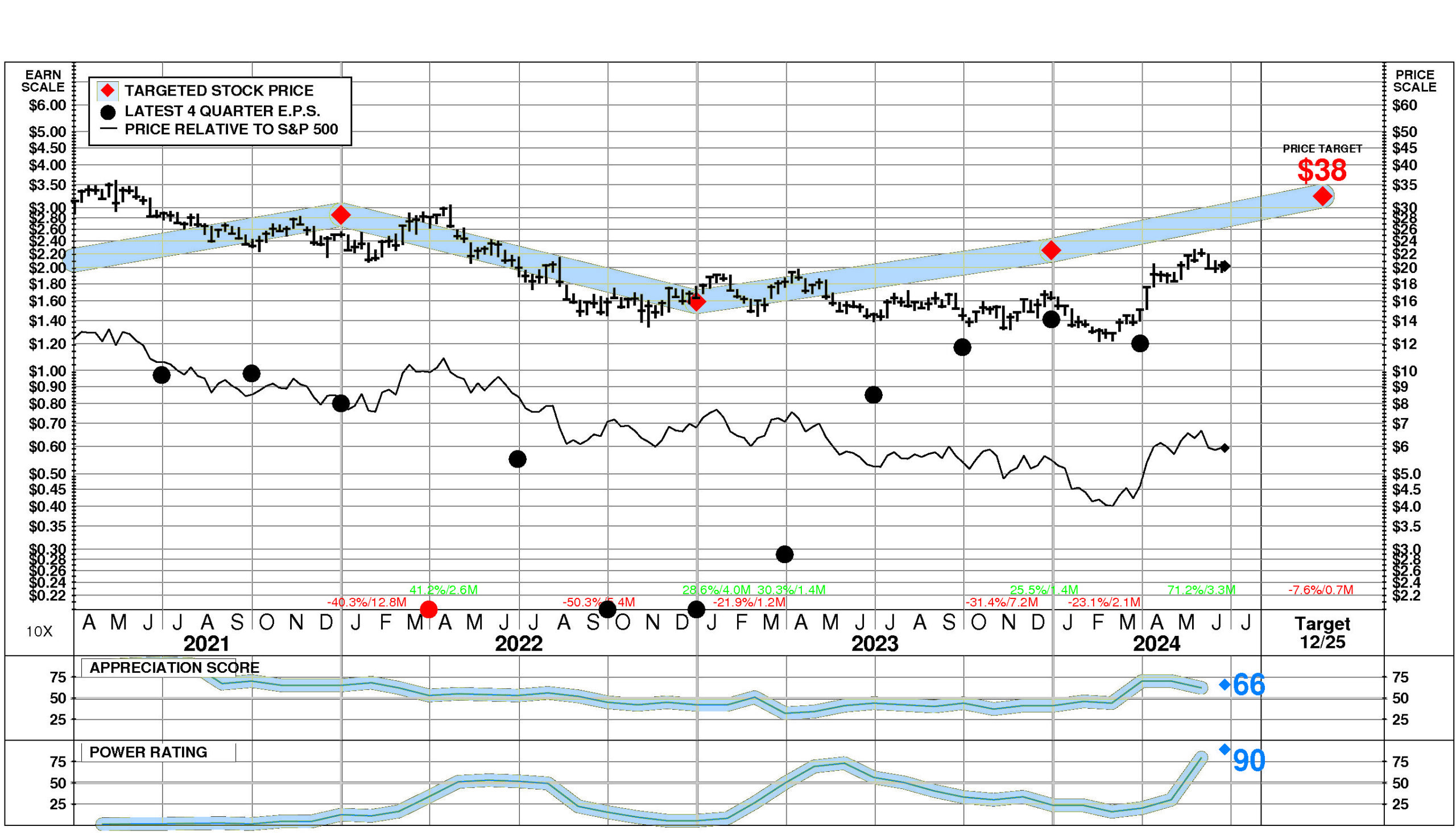Click the red diamond at December 2021
1456x835 pixels.
coord(341,215)
